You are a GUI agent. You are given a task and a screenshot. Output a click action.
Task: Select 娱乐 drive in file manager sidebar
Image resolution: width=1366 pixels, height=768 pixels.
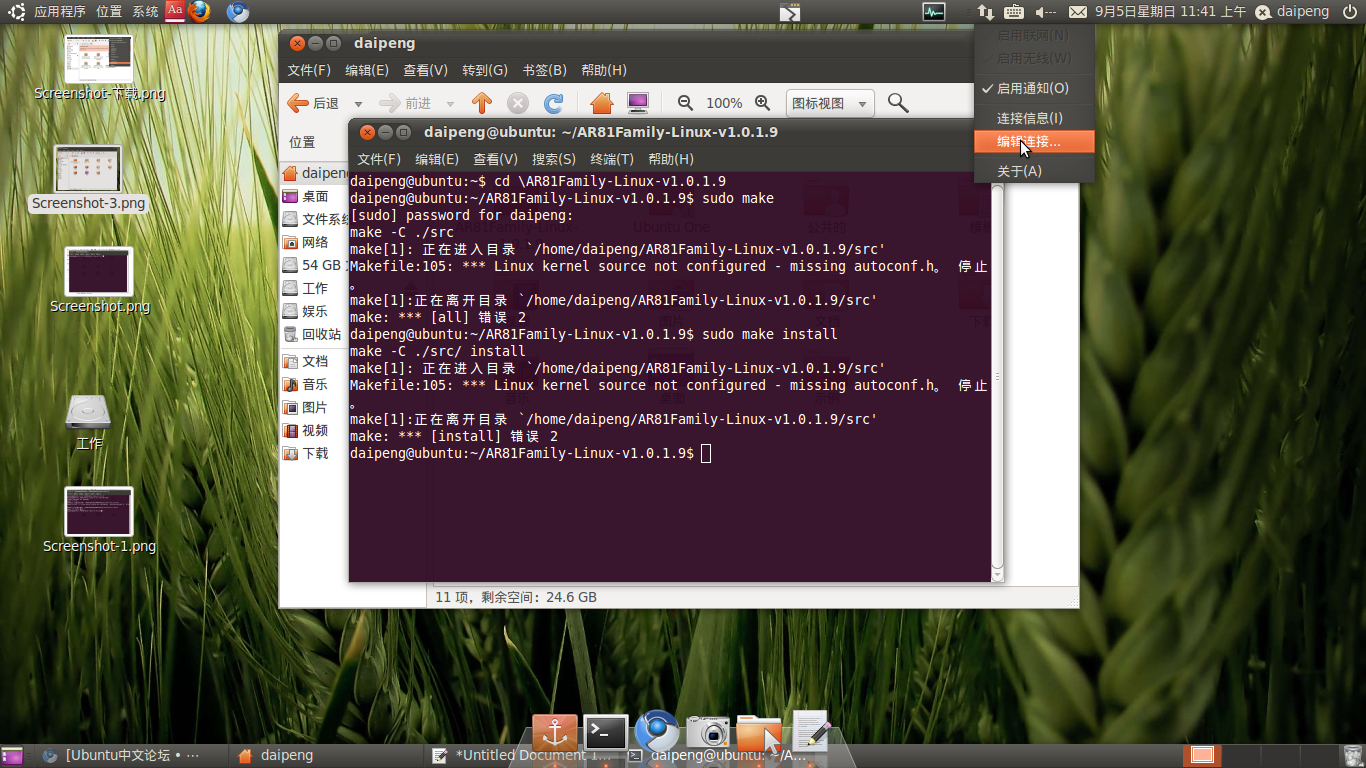pyautogui.click(x=314, y=311)
